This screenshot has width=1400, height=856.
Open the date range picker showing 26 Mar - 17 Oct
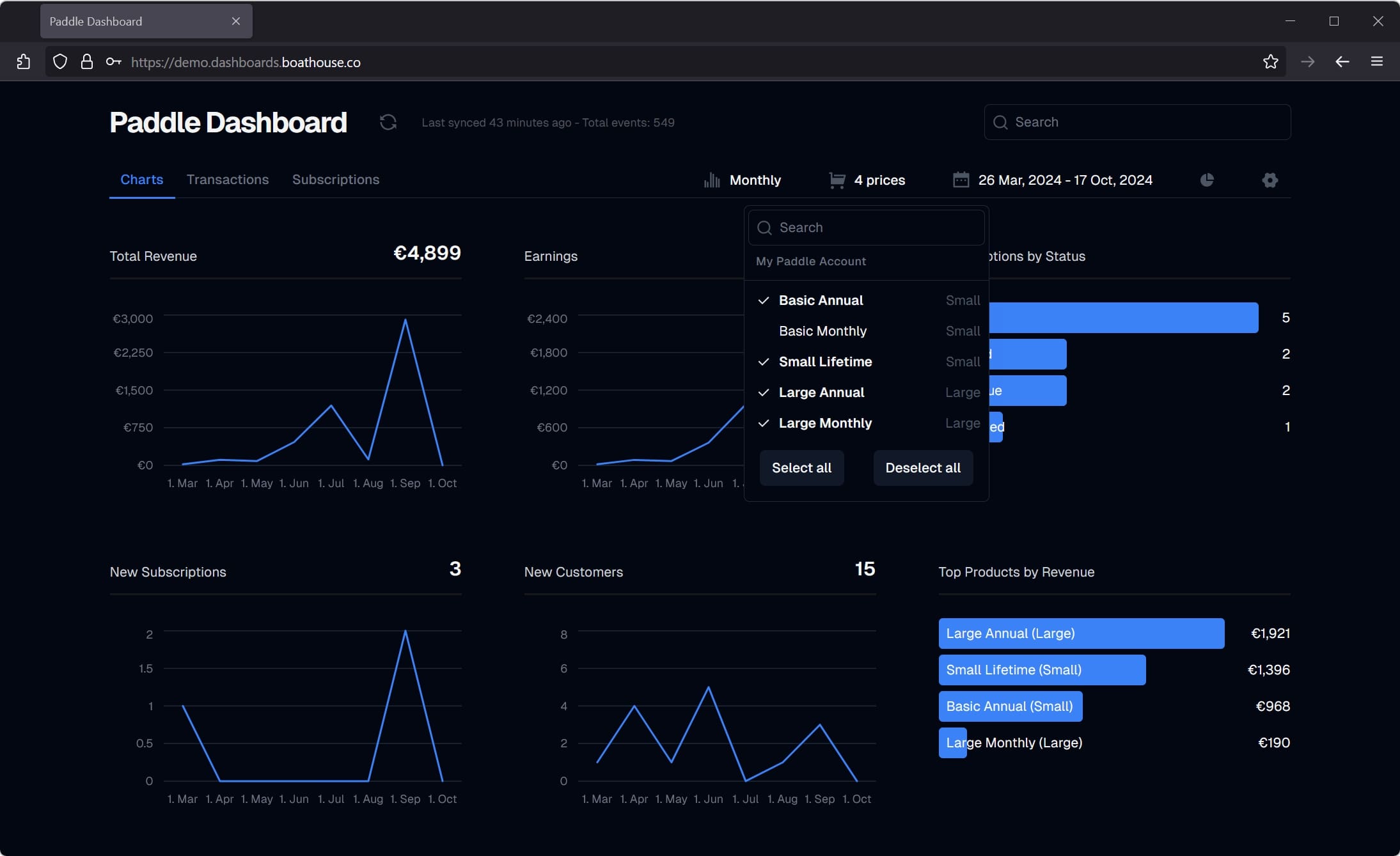tap(1065, 180)
